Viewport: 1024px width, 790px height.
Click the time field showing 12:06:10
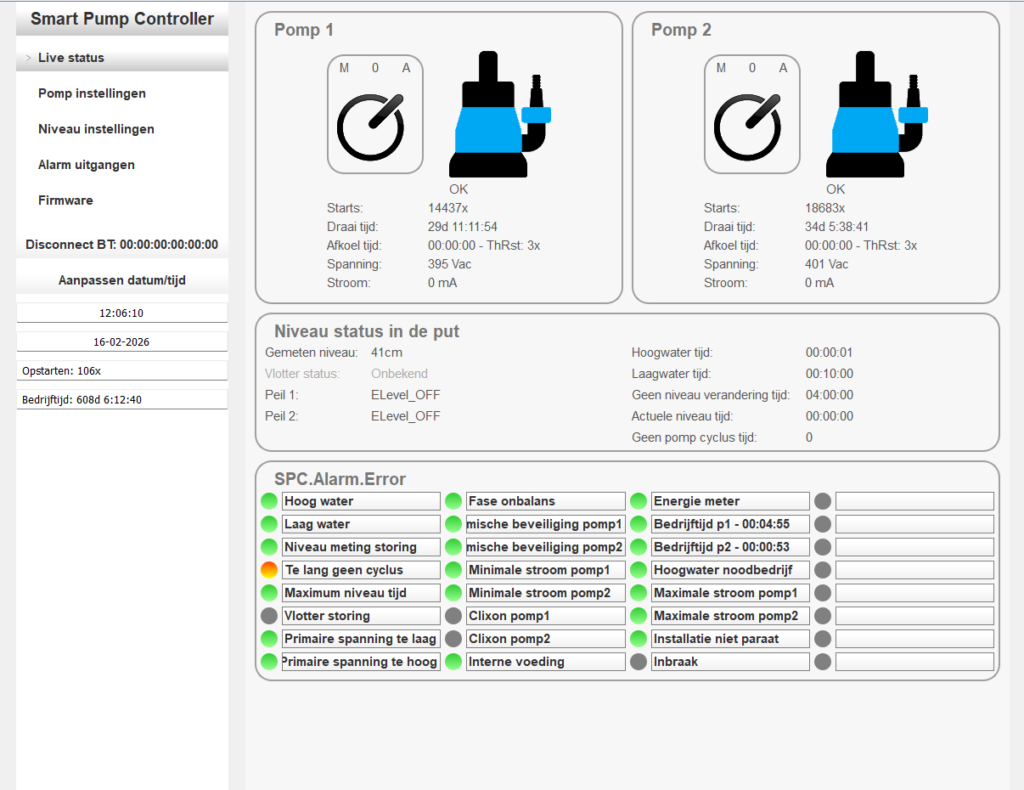point(122,313)
